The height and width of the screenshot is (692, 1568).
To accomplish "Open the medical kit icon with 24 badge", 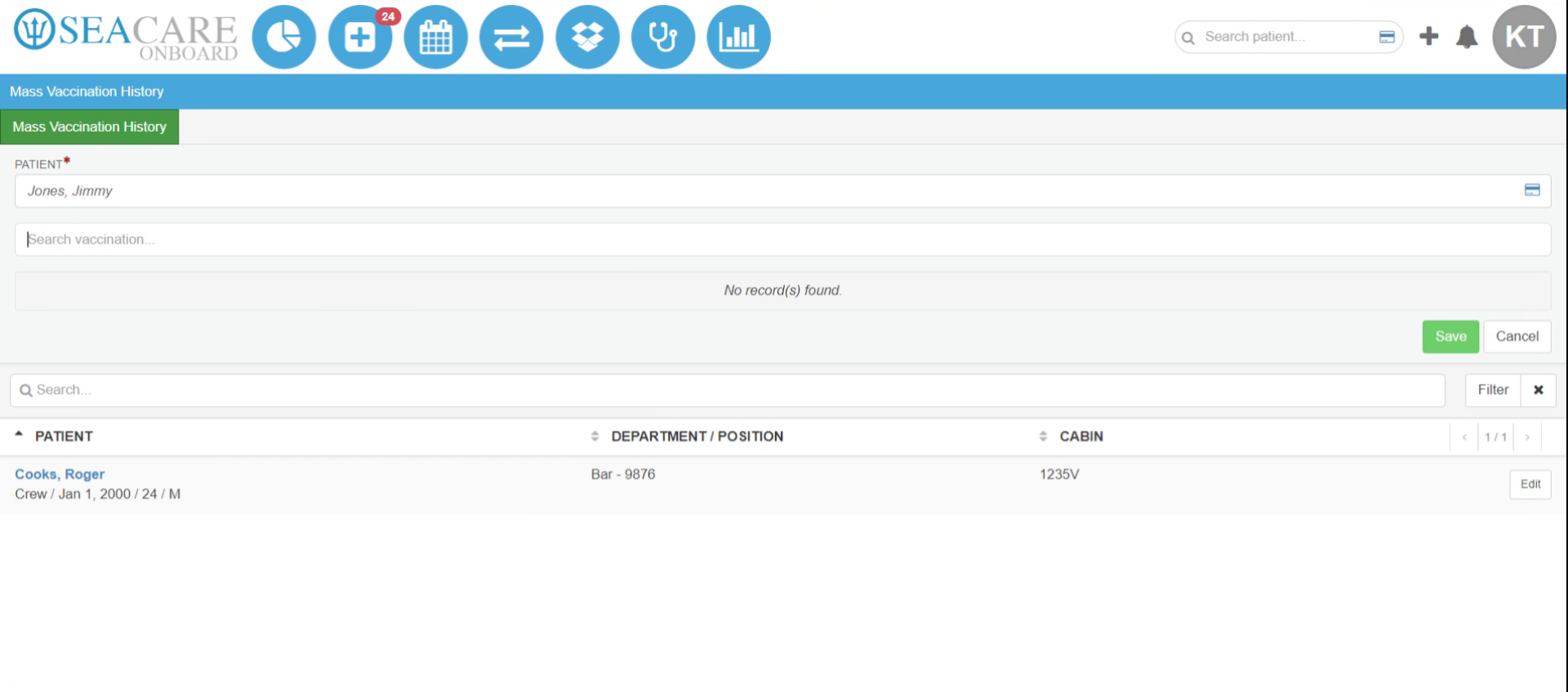I will (x=360, y=37).
